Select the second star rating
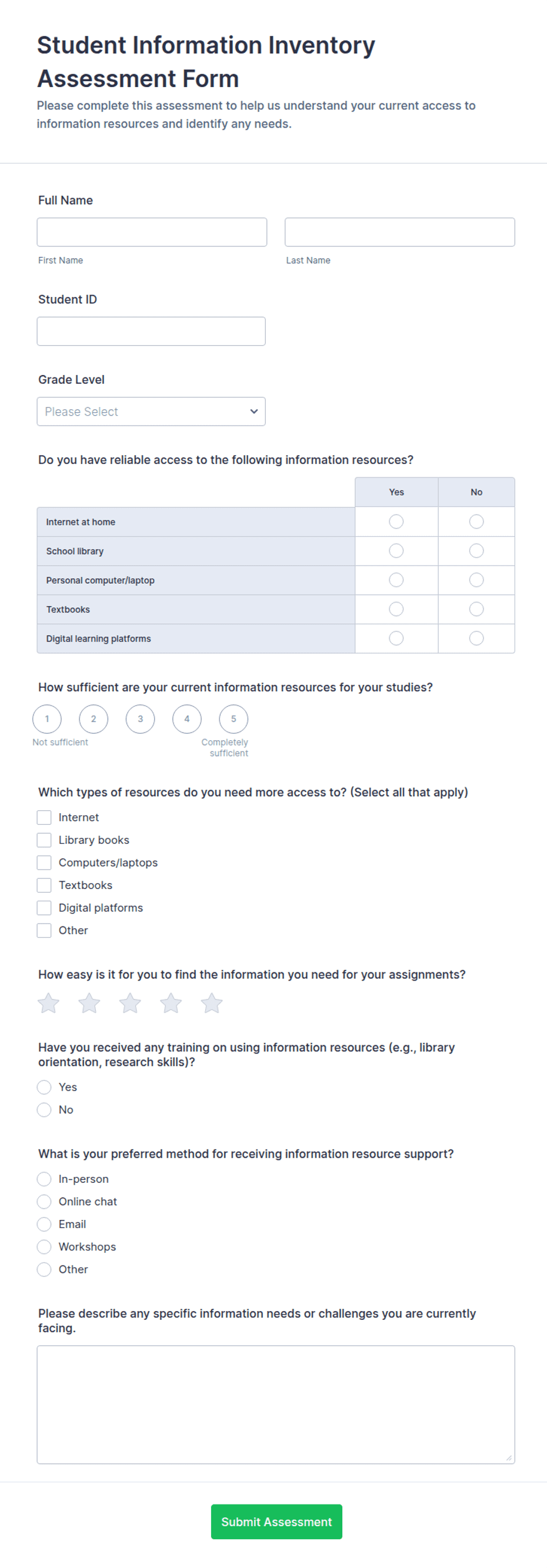The width and height of the screenshot is (547, 1568). coord(89,1002)
